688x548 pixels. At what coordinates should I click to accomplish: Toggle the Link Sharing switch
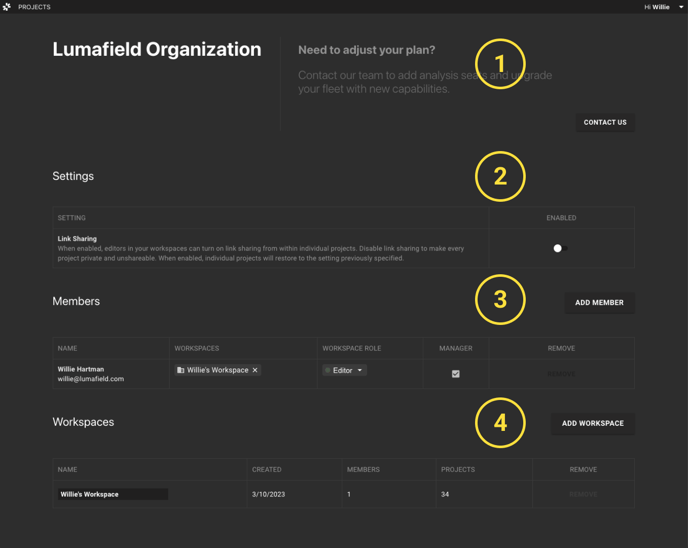pos(560,248)
